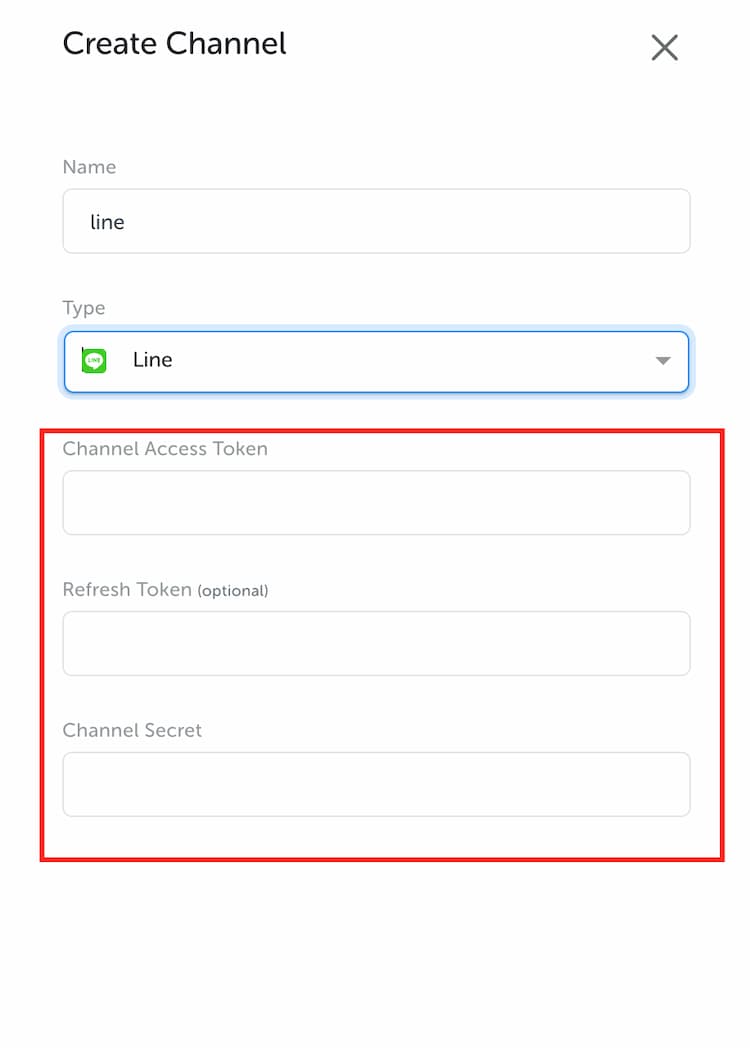Click the Type field label
Viewport: 750px width, 1048px height.
coord(84,308)
